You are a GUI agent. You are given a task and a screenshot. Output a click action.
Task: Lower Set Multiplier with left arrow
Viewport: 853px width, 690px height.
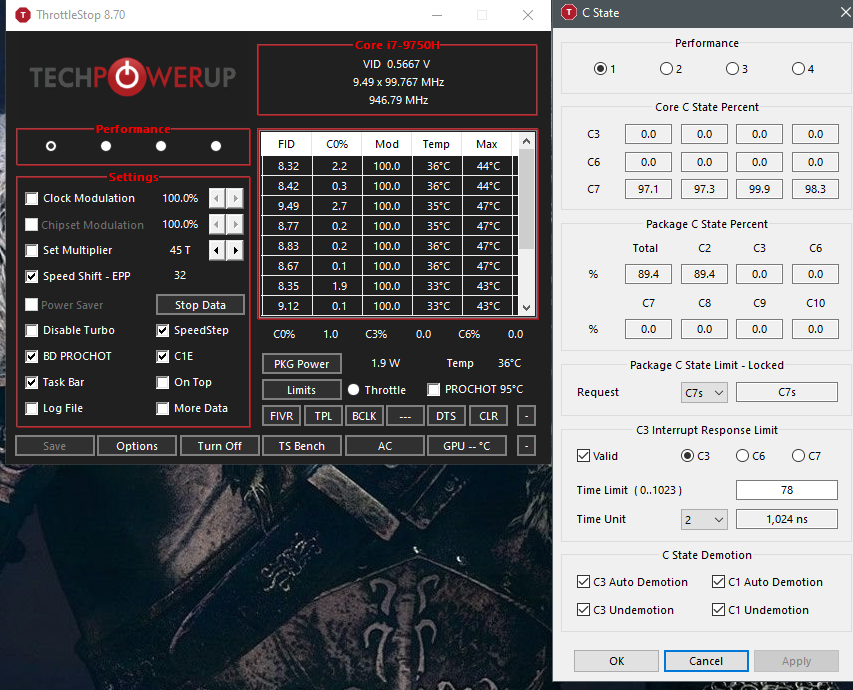click(217, 250)
